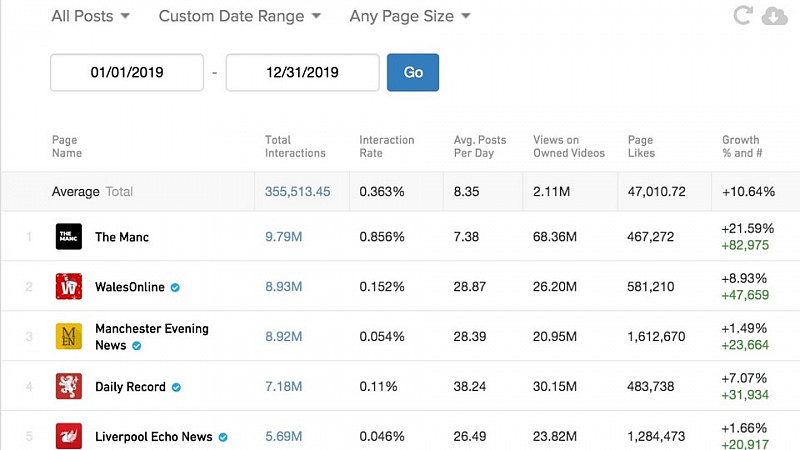Select WalesOnline growth number +47,659

click(745, 295)
